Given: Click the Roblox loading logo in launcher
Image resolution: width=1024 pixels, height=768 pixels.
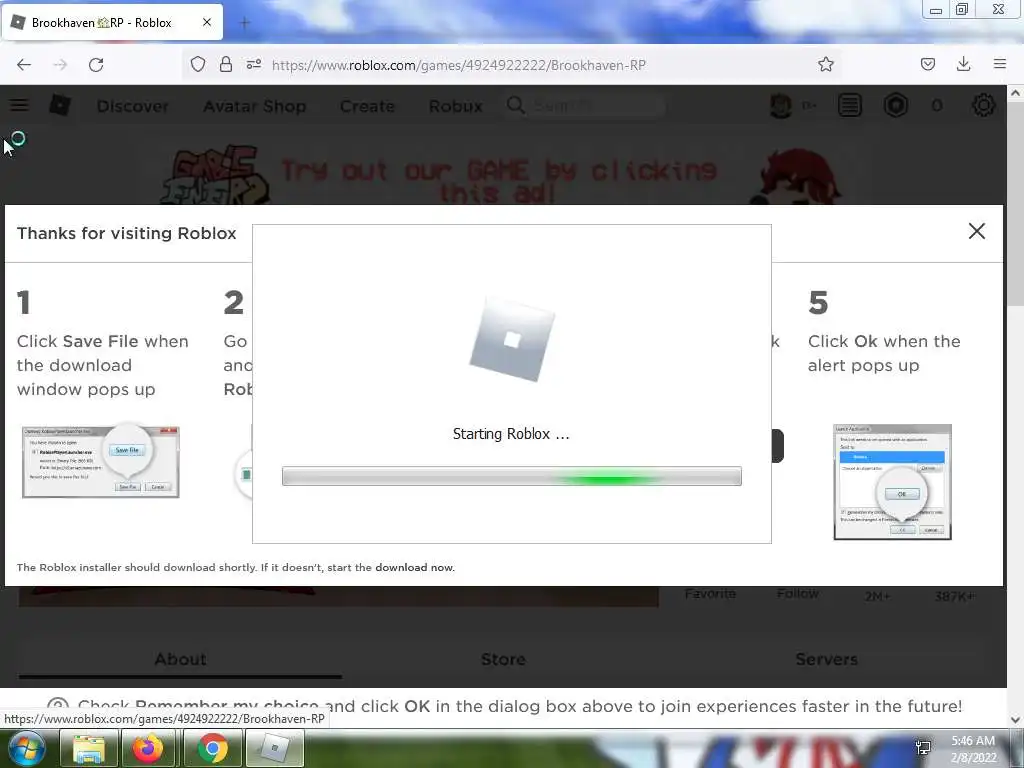Looking at the screenshot, I should (x=512, y=340).
